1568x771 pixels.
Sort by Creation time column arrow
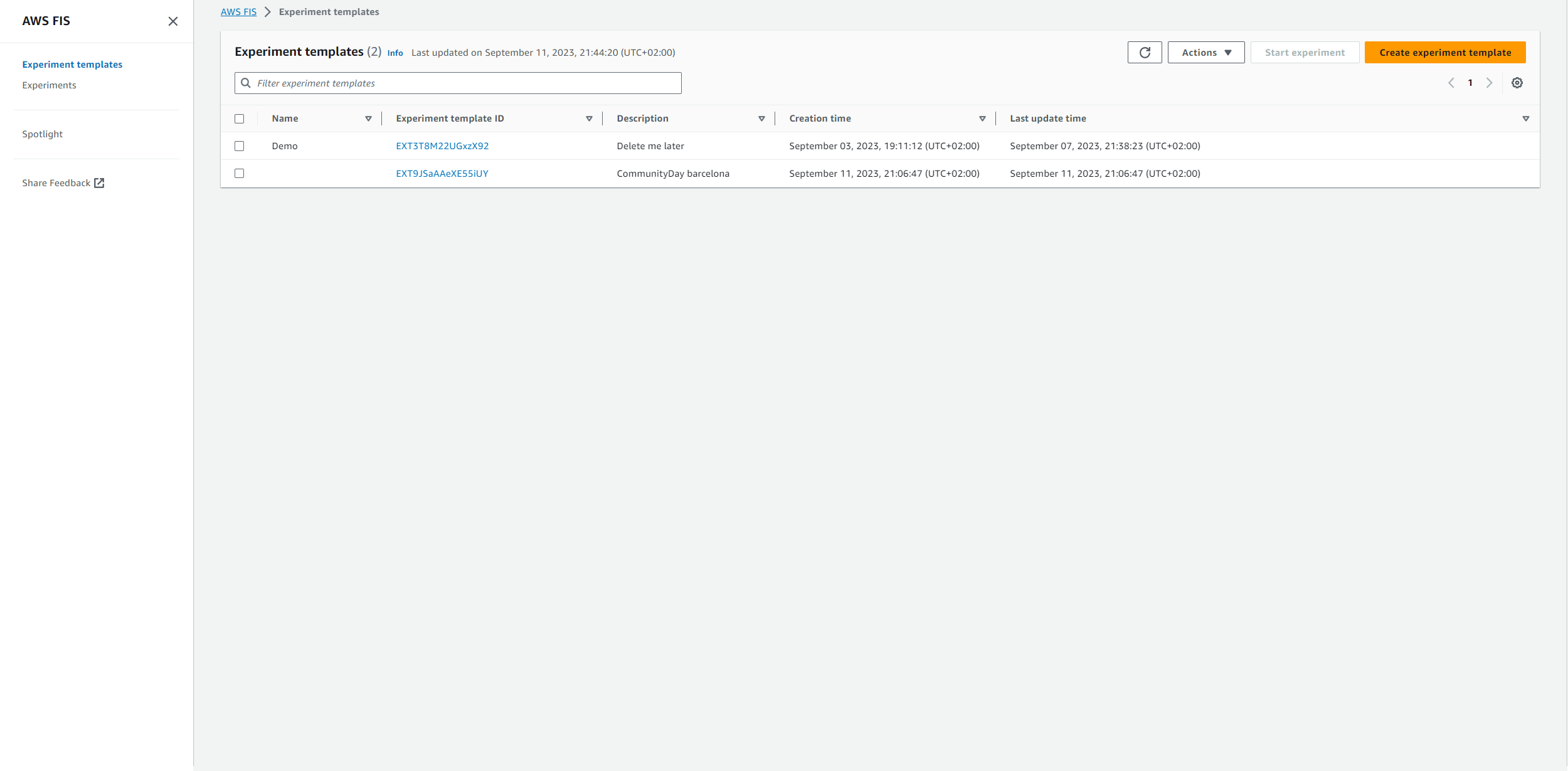pos(982,118)
